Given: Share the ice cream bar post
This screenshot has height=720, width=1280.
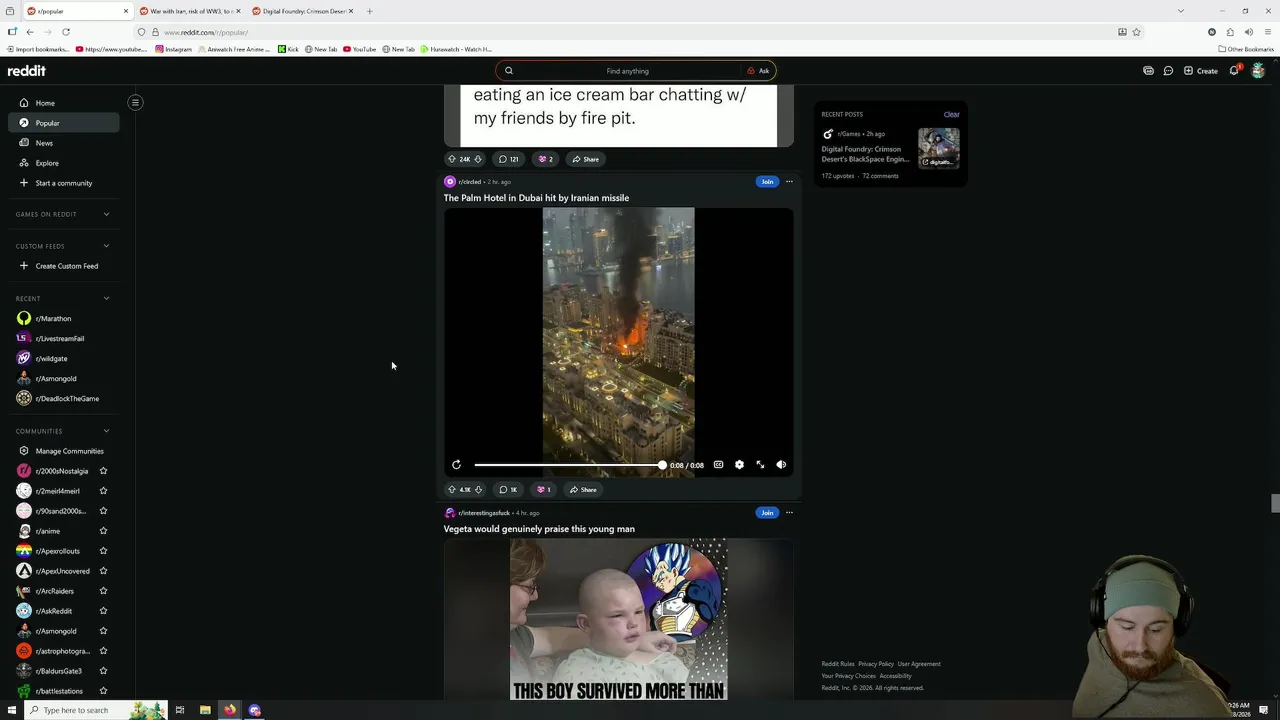Looking at the screenshot, I should (585, 159).
